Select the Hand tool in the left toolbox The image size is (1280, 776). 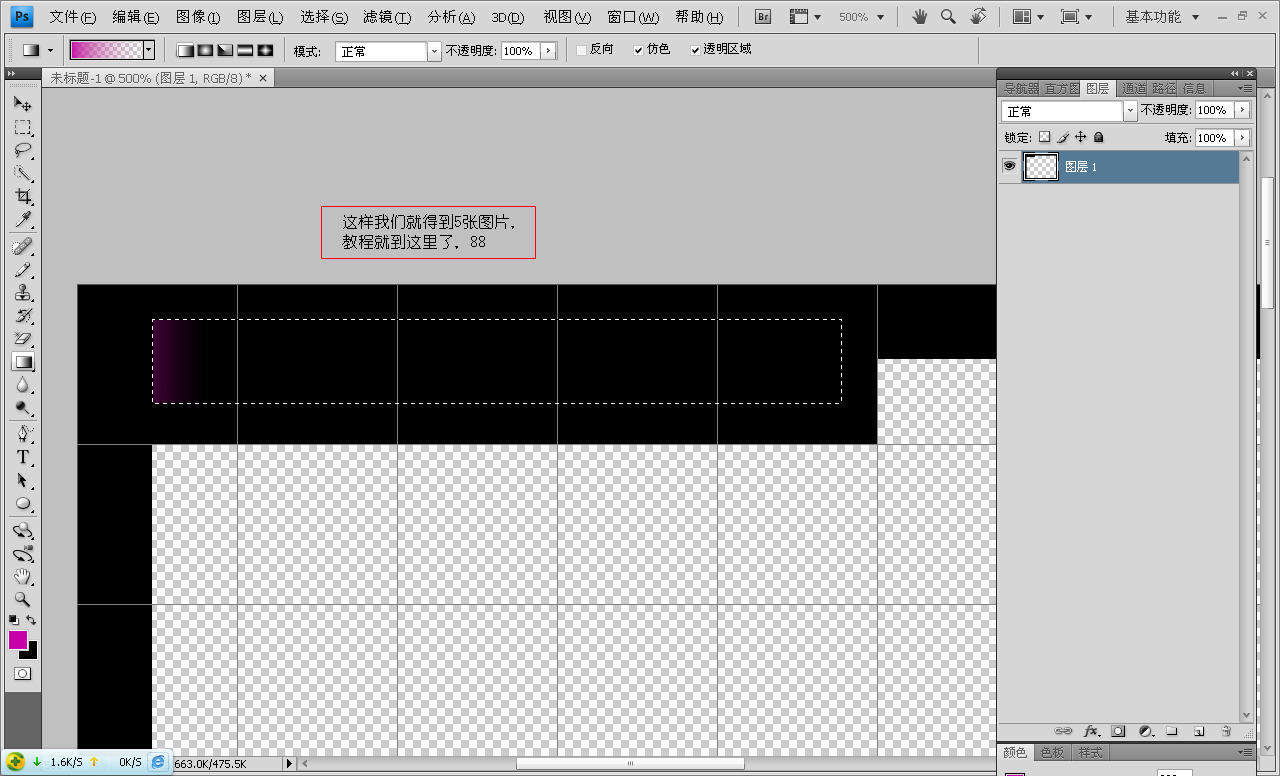click(23, 577)
